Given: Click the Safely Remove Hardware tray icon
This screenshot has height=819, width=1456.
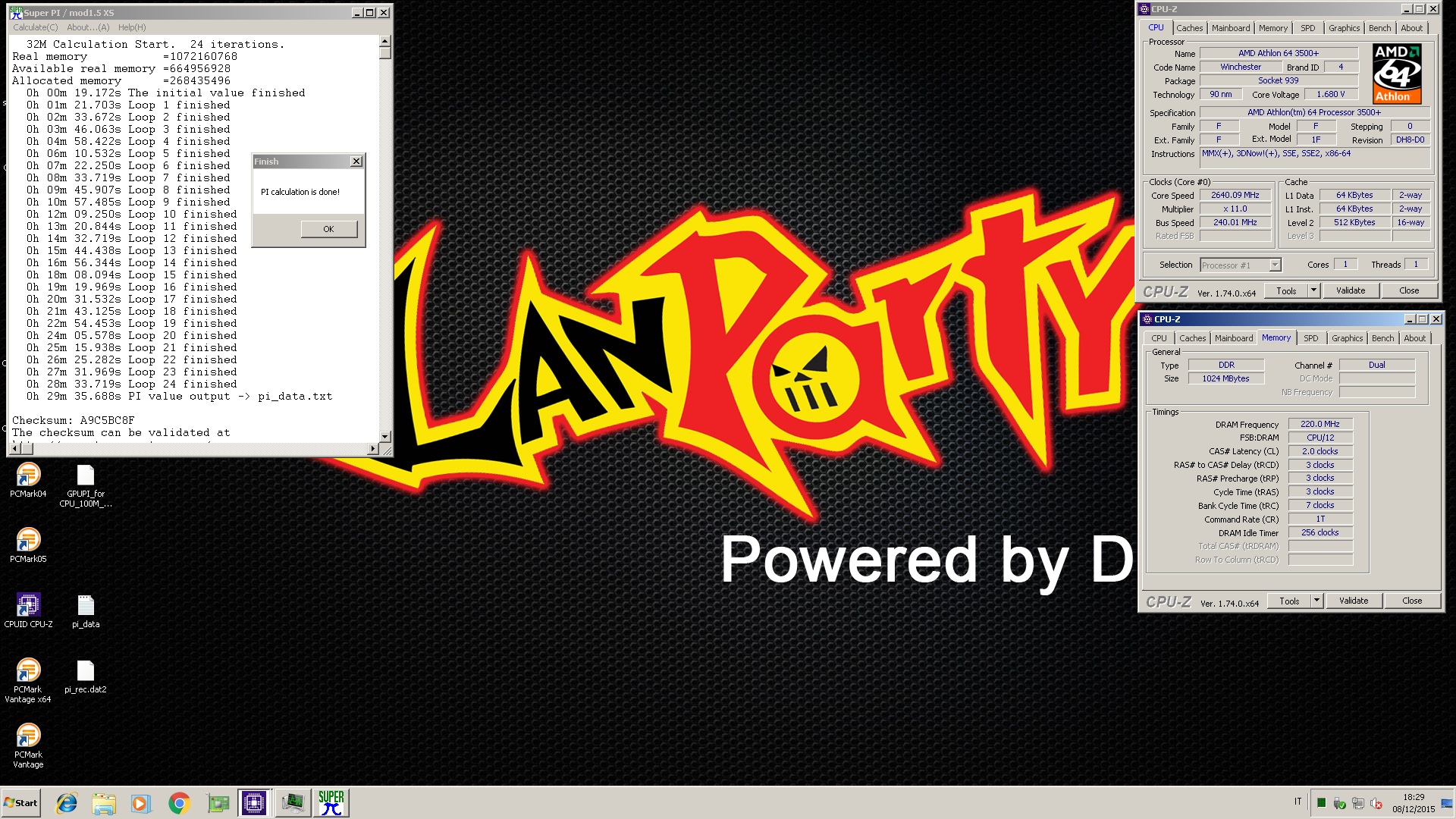Looking at the screenshot, I should (1340, 803).
